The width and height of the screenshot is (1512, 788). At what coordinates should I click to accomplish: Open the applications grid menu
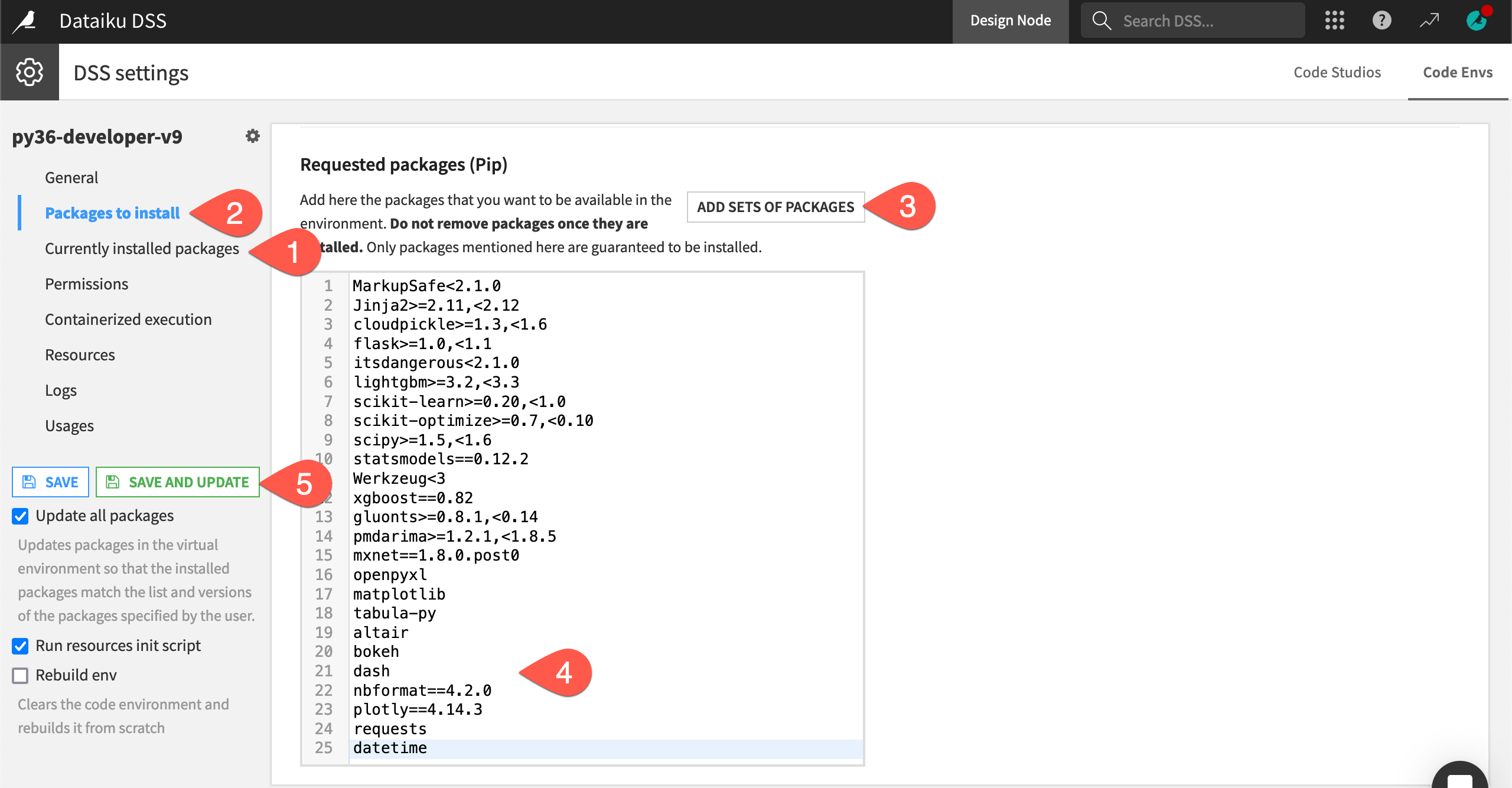[1334, 21]
